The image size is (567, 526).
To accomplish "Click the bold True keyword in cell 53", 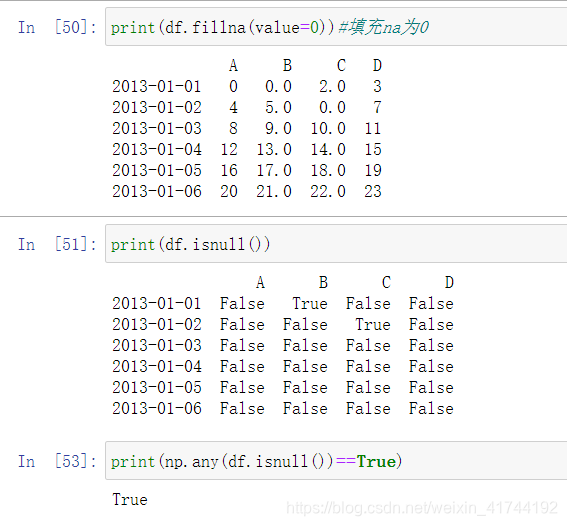I will (x=376, y=461).
